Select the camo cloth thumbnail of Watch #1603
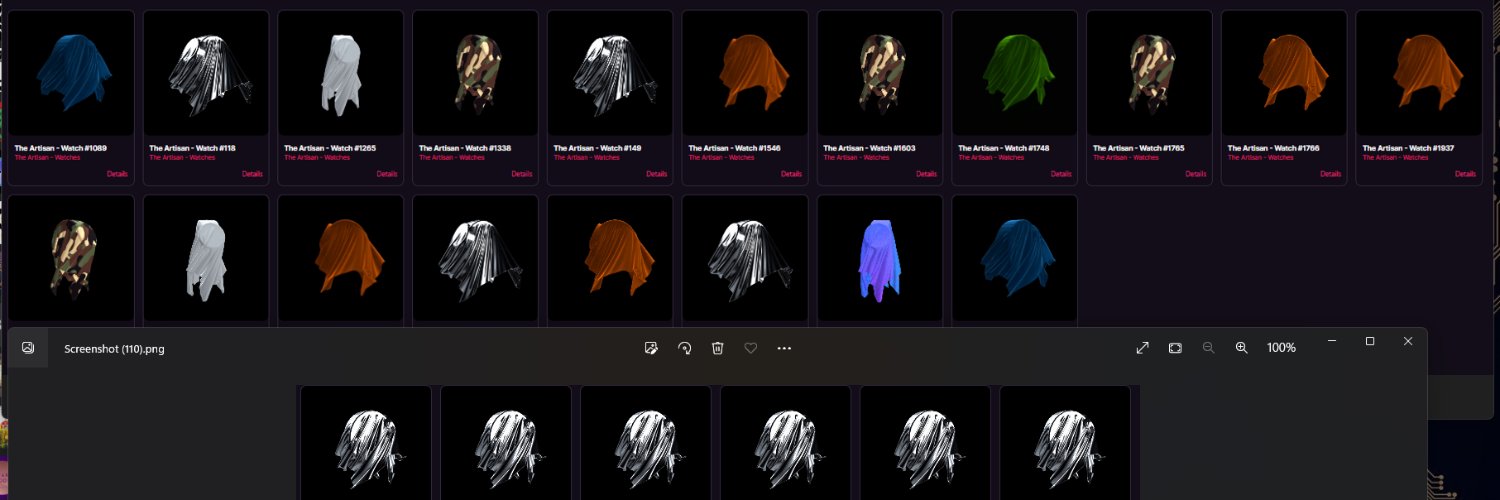Viewport: 1500px width, 500px height. (x=880, y=73)
